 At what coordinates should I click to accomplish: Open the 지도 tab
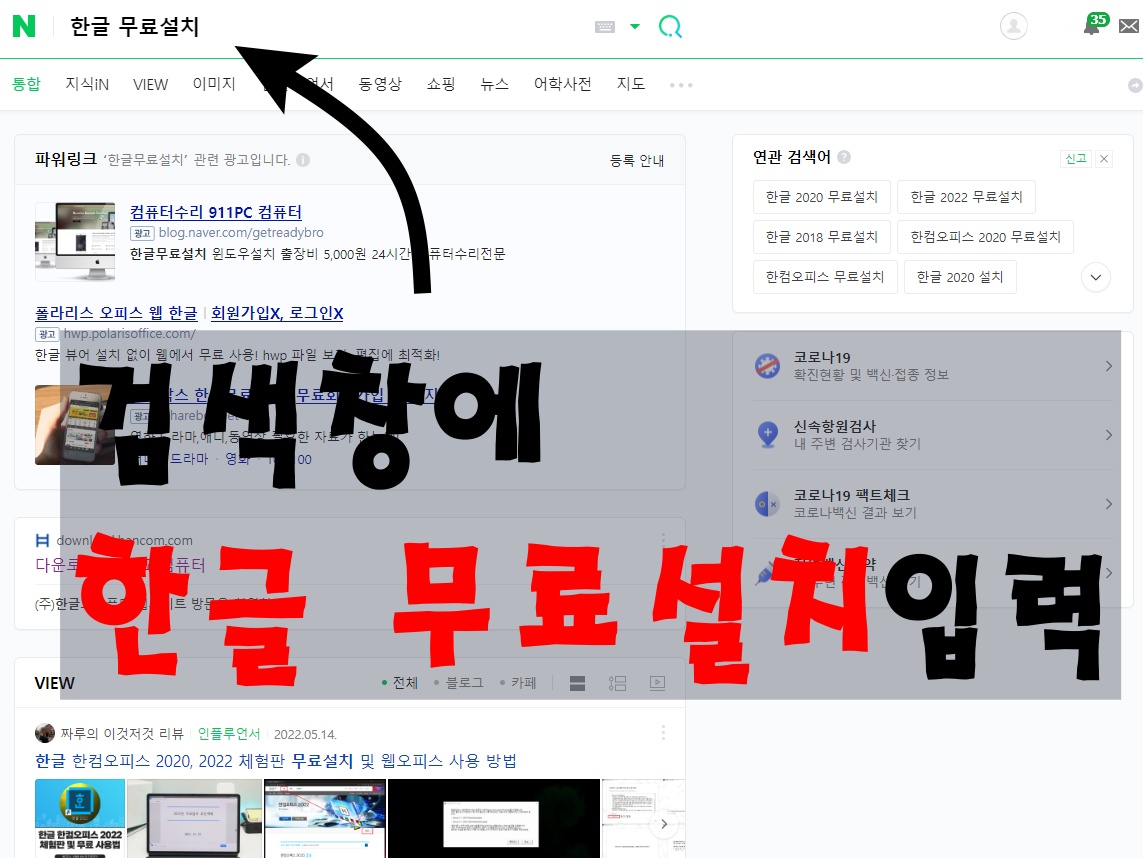[631, 84]
